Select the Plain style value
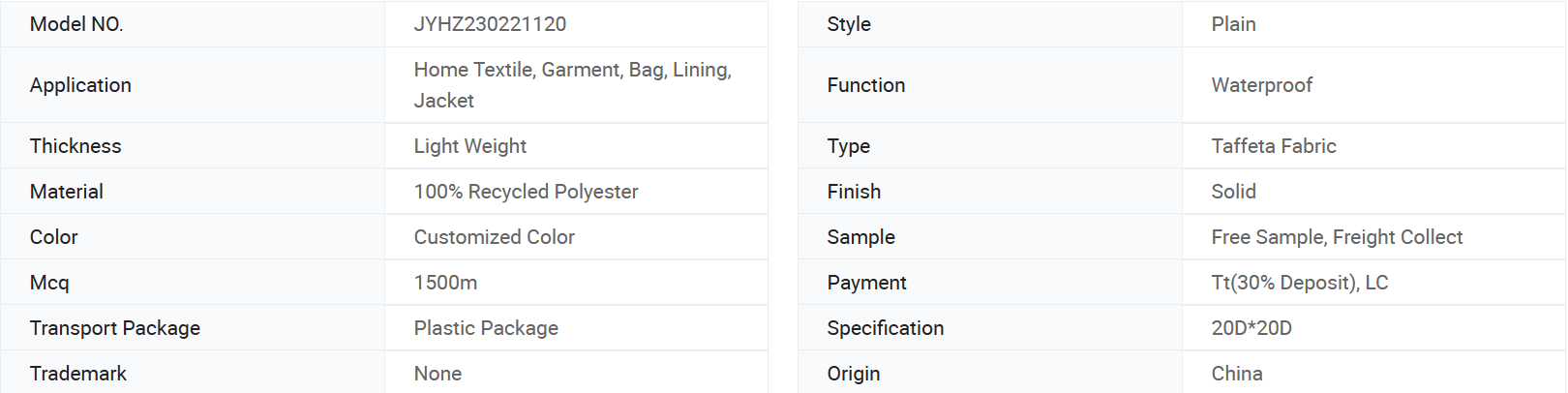Viewport: 1568px width, 393px height. 1233,24
